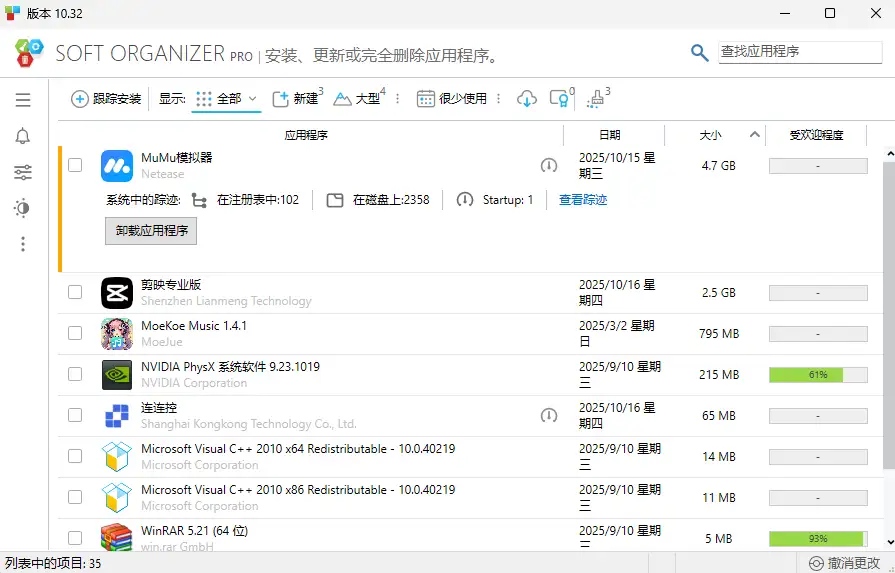The image size is (895, 573).
Task: Open settings sliders icon in sidebar
Action: [23, 172]
